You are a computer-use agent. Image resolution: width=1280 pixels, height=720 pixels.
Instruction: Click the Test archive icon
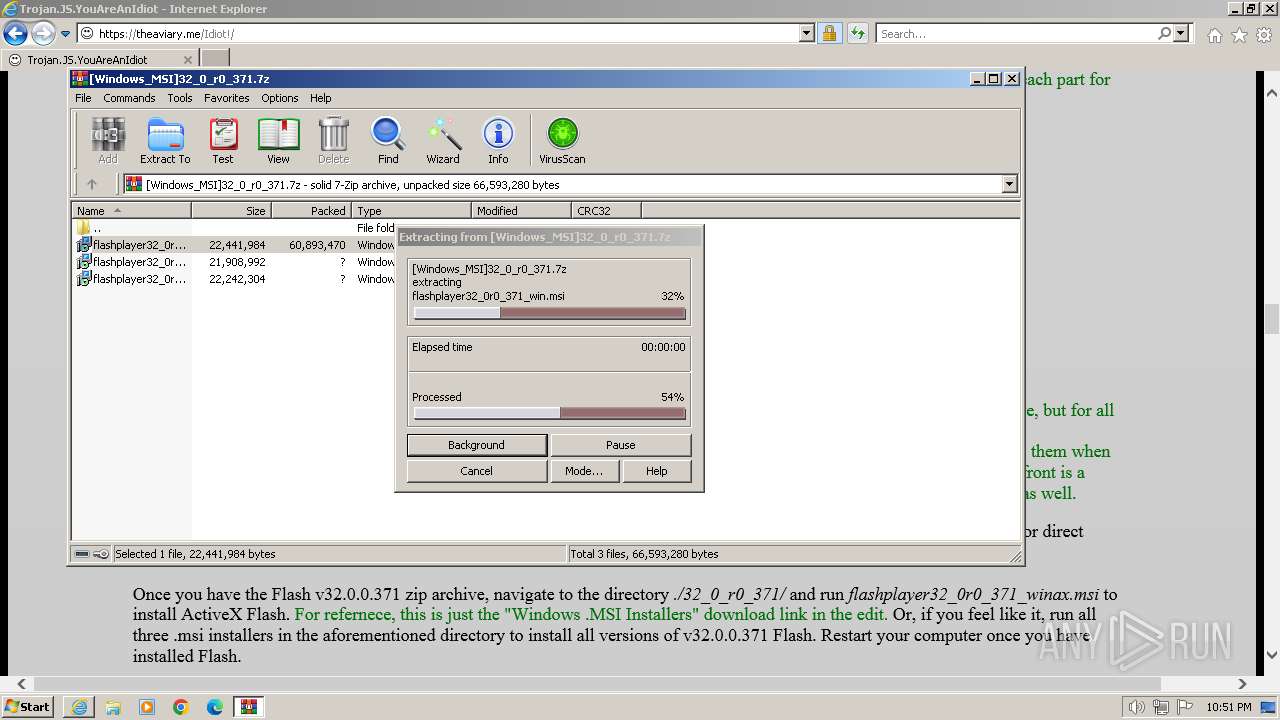point(223,140)
